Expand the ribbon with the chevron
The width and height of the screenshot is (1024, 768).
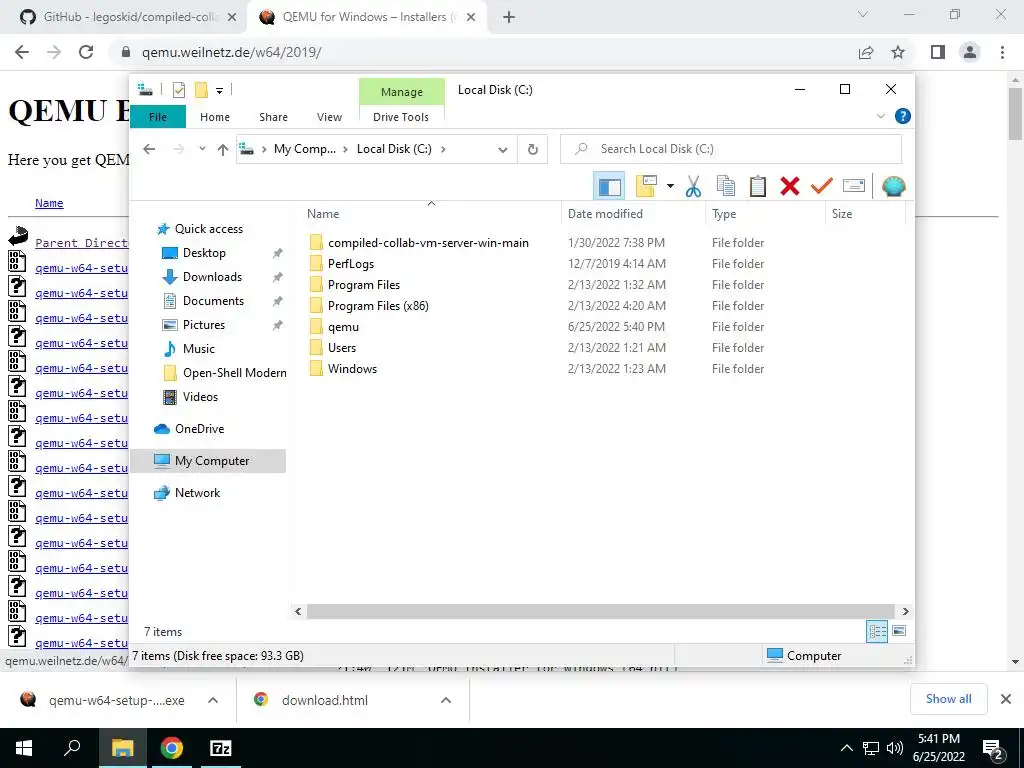[880, 116]
